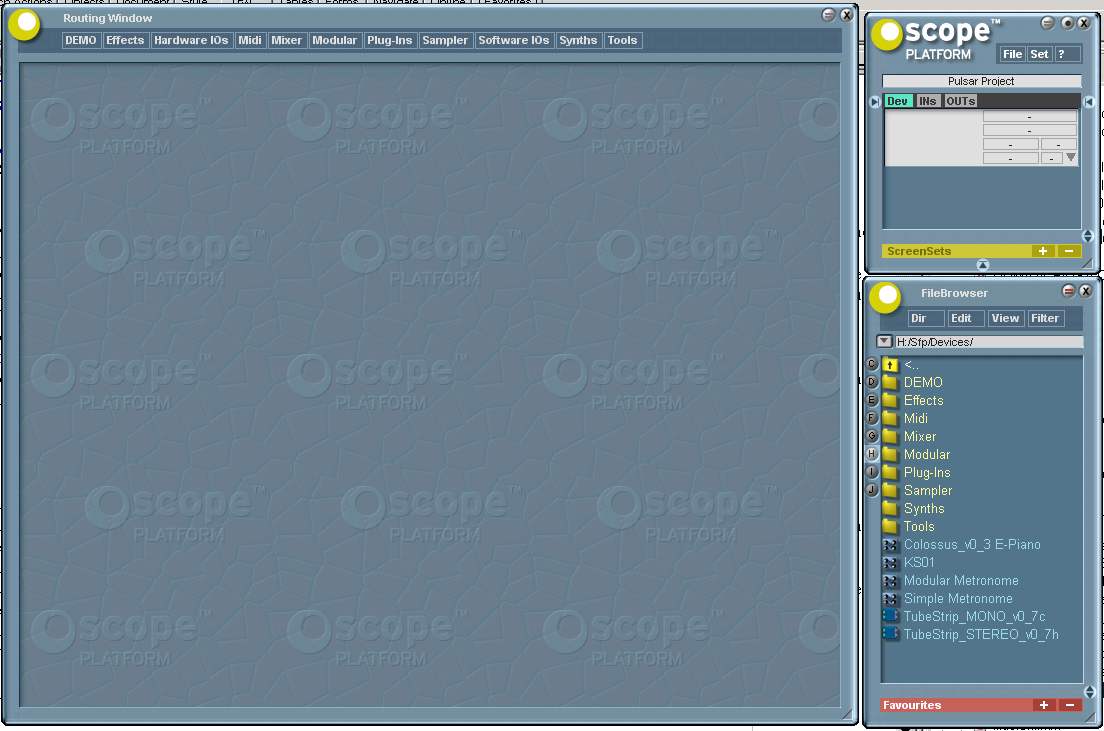
Task: Open the DEMO folder icon in FileBrowser
Action: (x=890, y=382)
